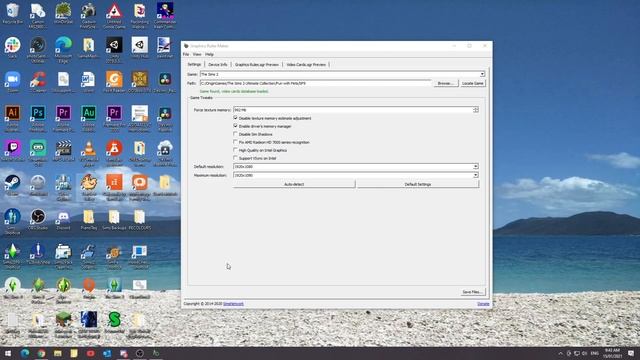Click the Edge icon in the taskbar
The image size is (640, 360).
(25, 353)
